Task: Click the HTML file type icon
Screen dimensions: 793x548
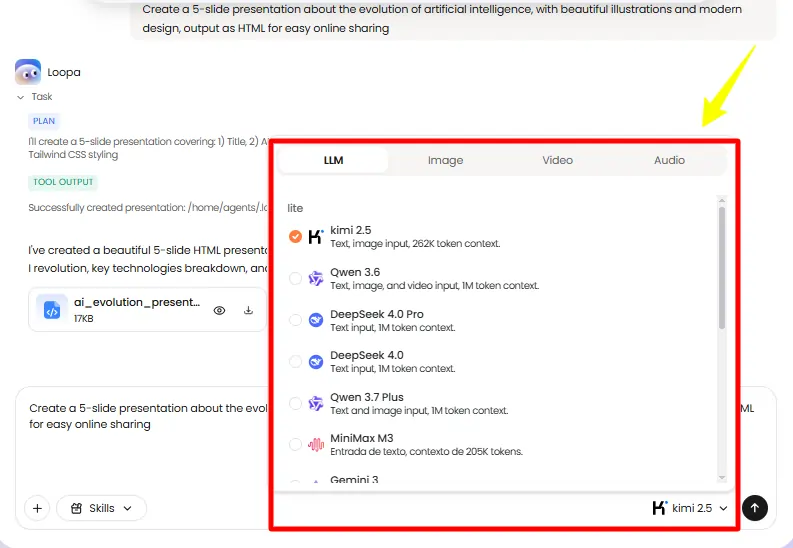Action: [52, 310]
